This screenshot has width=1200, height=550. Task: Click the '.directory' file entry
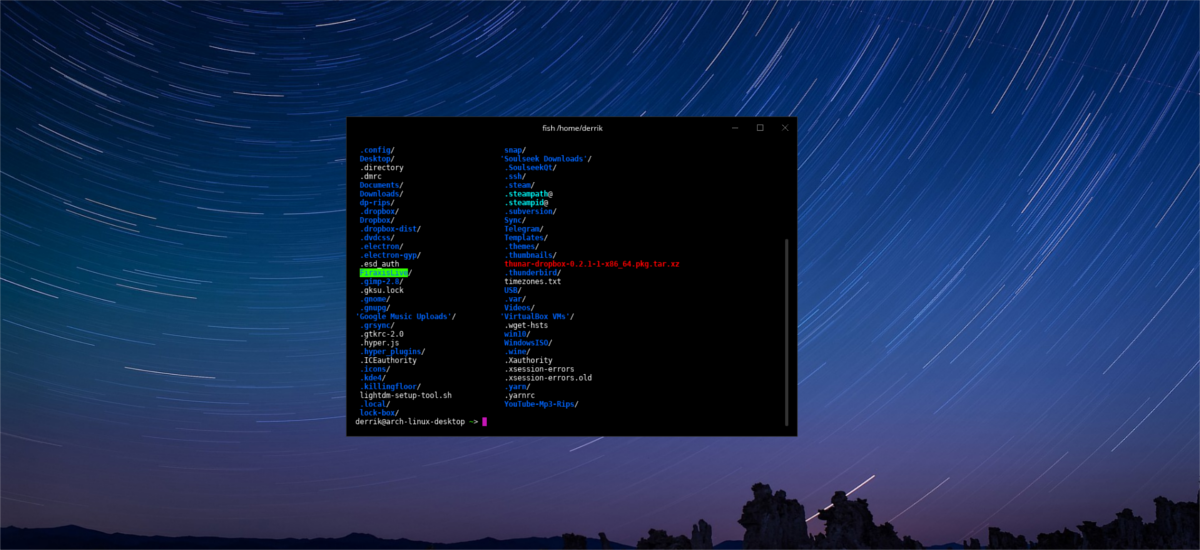382,168
